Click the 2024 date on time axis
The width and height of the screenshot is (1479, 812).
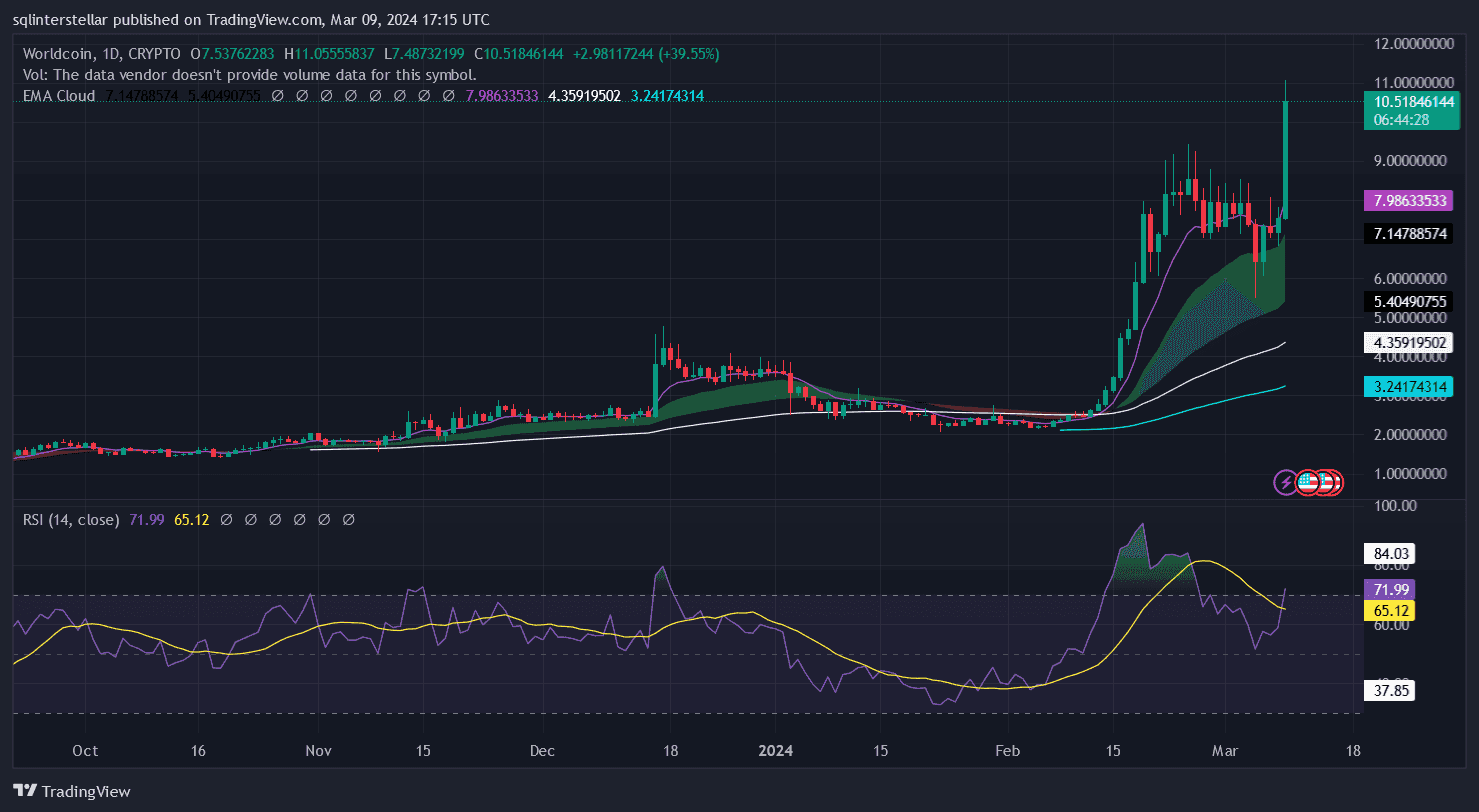pyautogui.click(x=775, y=750)
